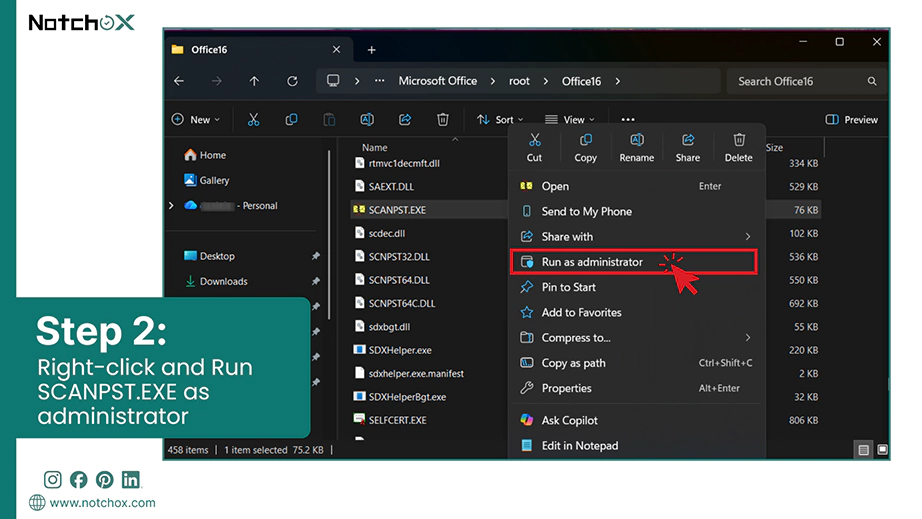Click Rename in the context menu
Viewport: 922px width, 519px height.
click(636, 148)
